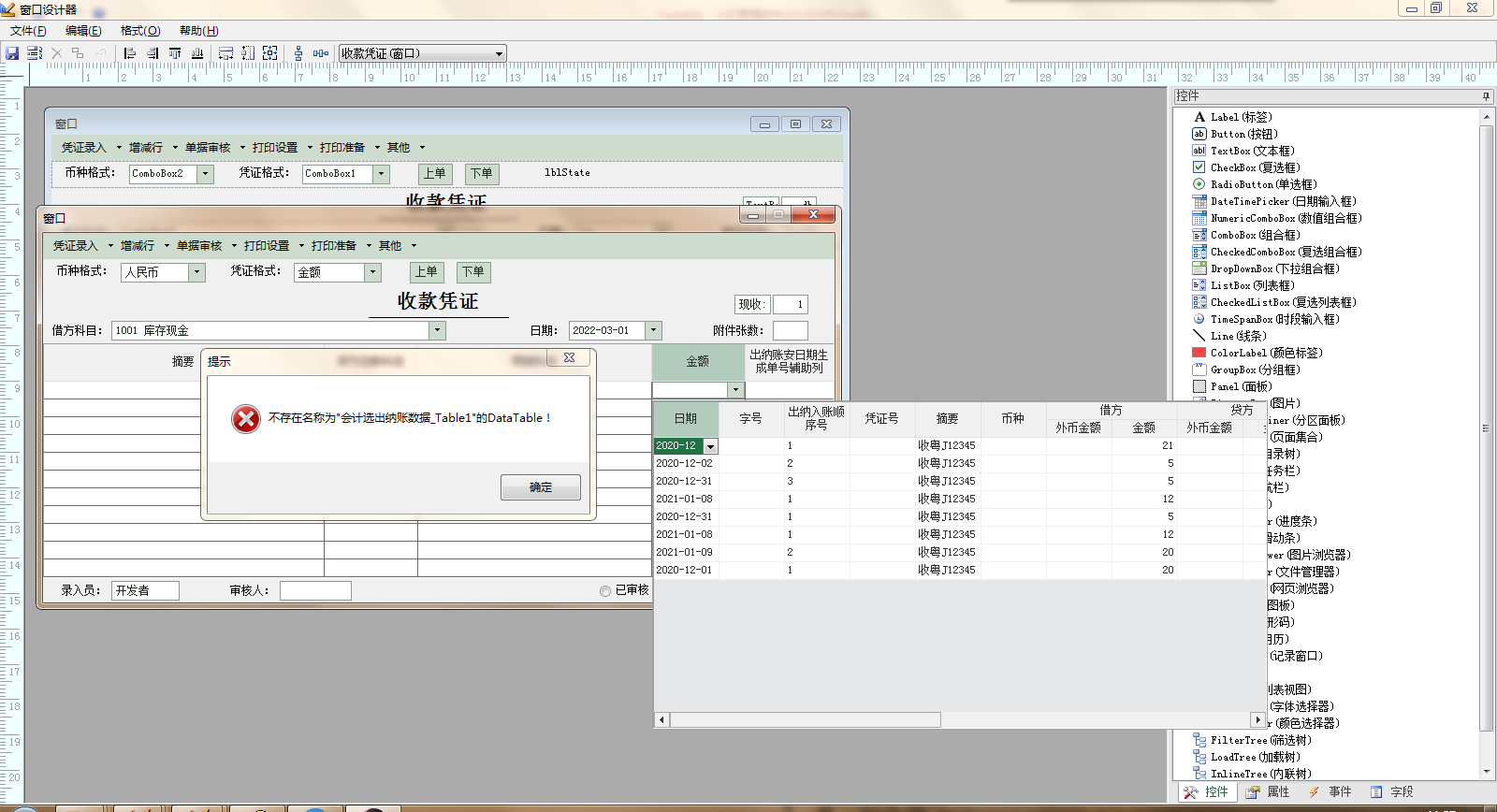The image size is (1497, 812).
Task: Select the CheckedComboBox control icon
Action: coord(1199,252)
